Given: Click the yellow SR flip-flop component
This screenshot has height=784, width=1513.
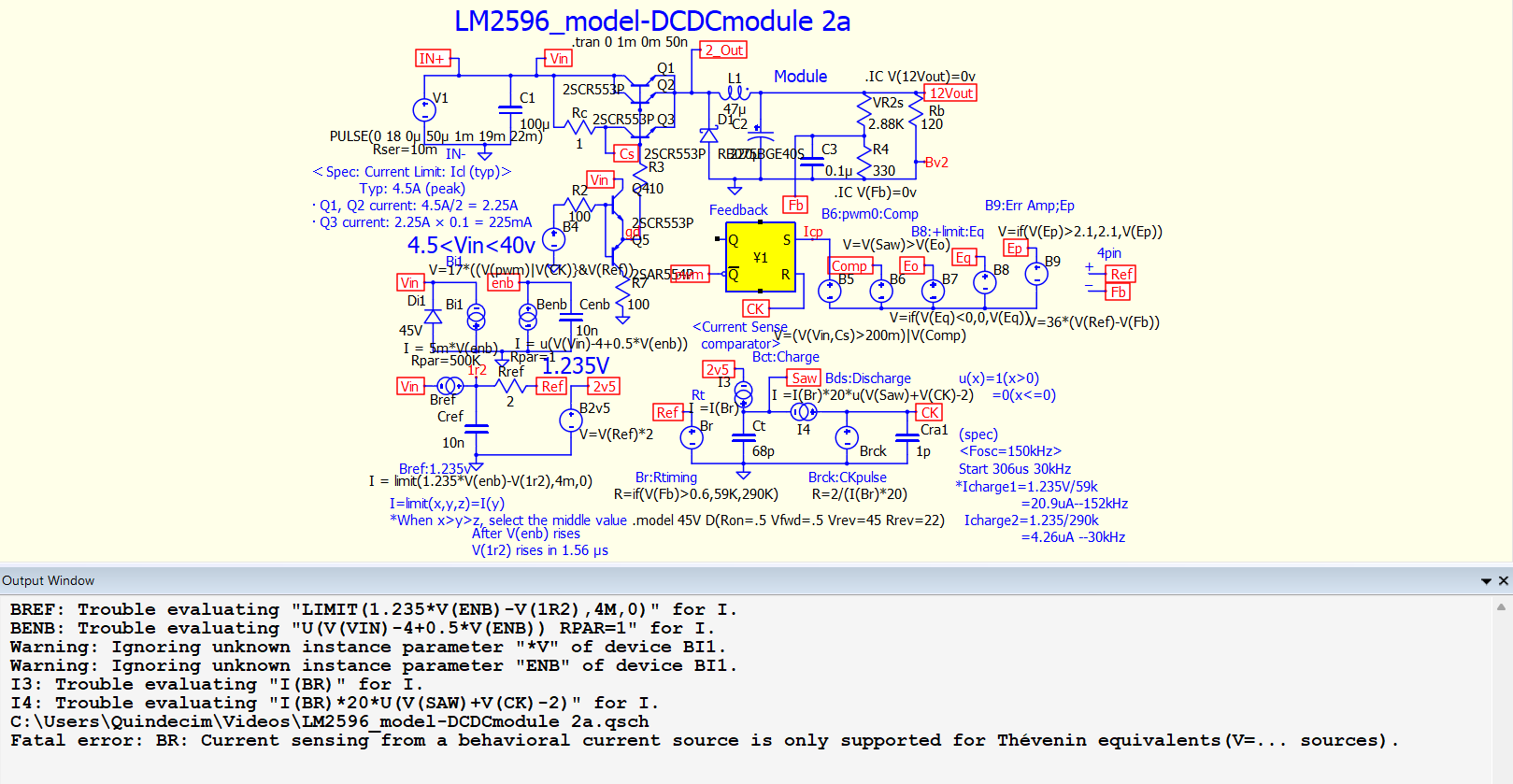Looking at the screenshot, I should pyautogui.click(x=760, y=257).
